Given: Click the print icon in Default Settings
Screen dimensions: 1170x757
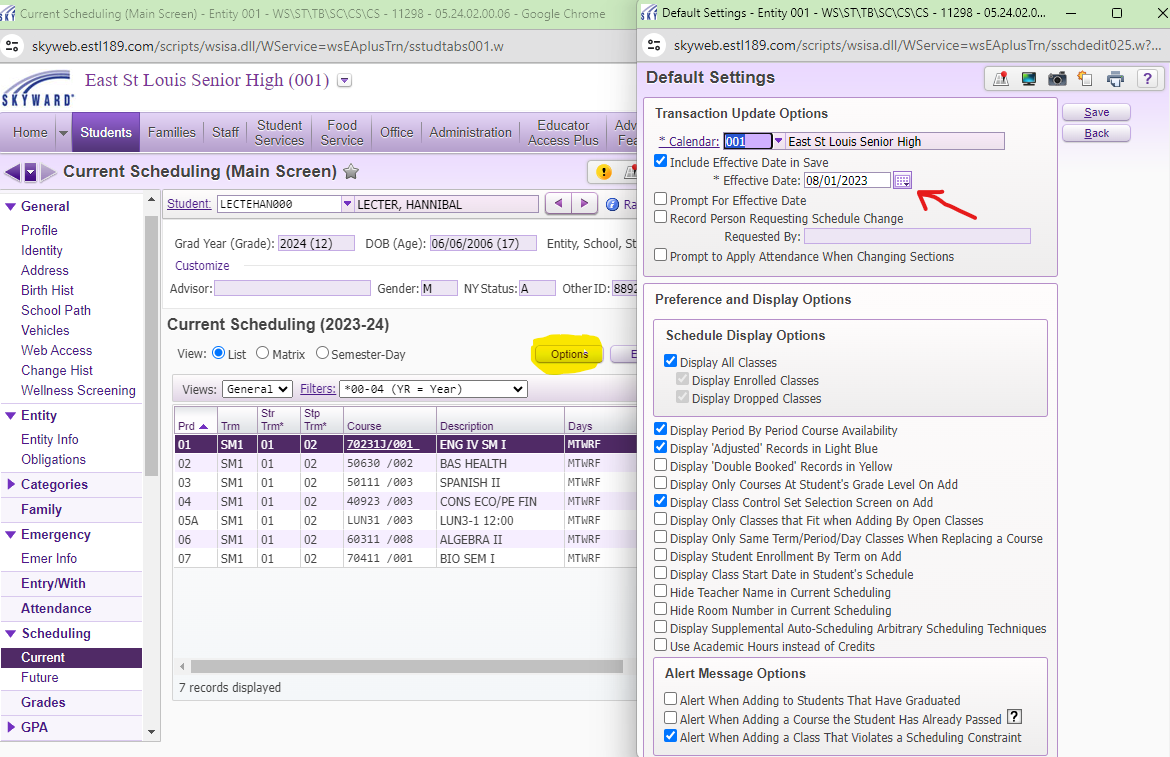Looking at the screenshot, I should (1116, 79).
